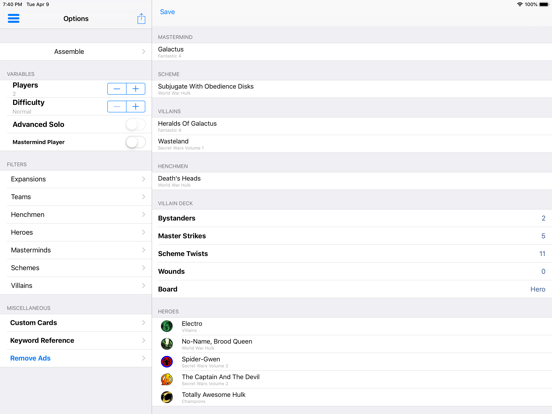This screenshot has width=552, height=414.
Task: Open the Henchmen filter
Action: point(76,215)
